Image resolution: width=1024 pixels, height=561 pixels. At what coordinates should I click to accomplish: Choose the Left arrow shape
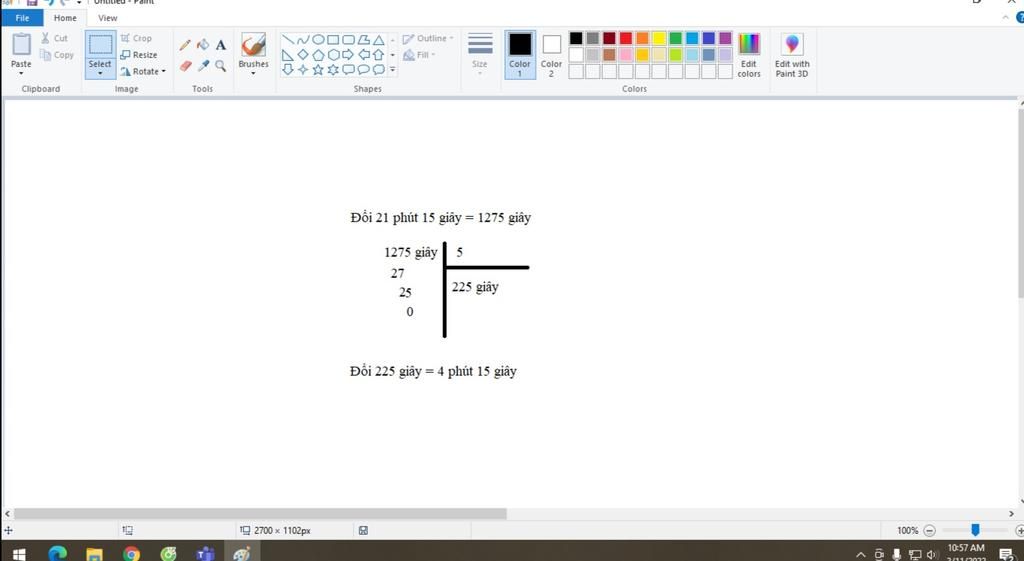(364, 55)
